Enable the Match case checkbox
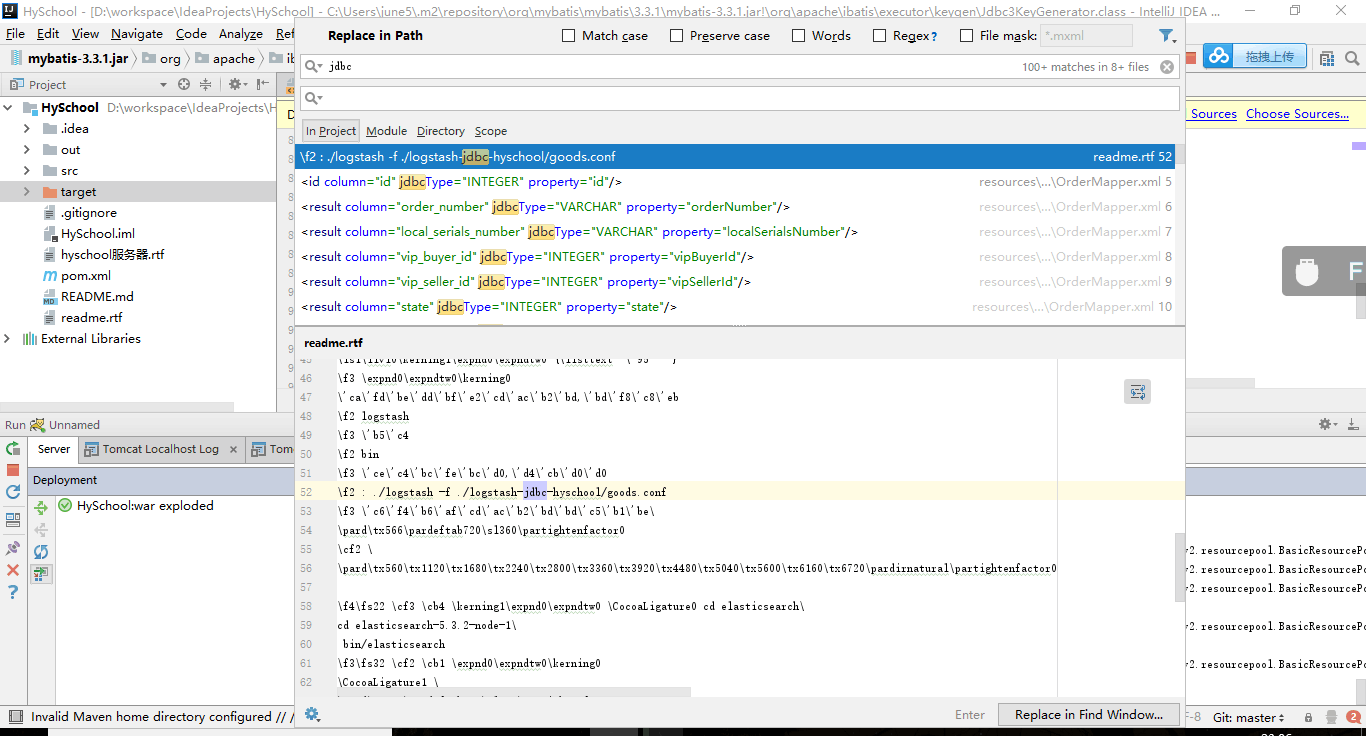Viewport: 1366px width, 736px height. 568,36
